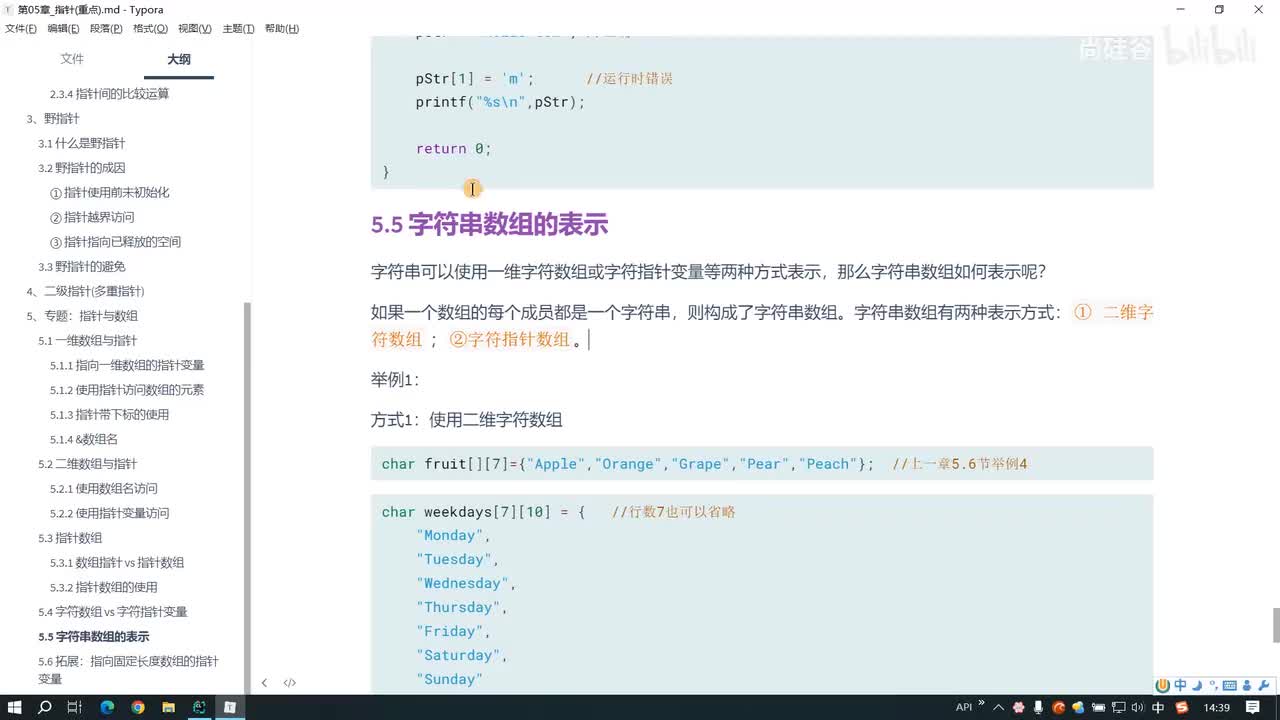
Task: Open network status tray icon
Action: coord(1118,707)
